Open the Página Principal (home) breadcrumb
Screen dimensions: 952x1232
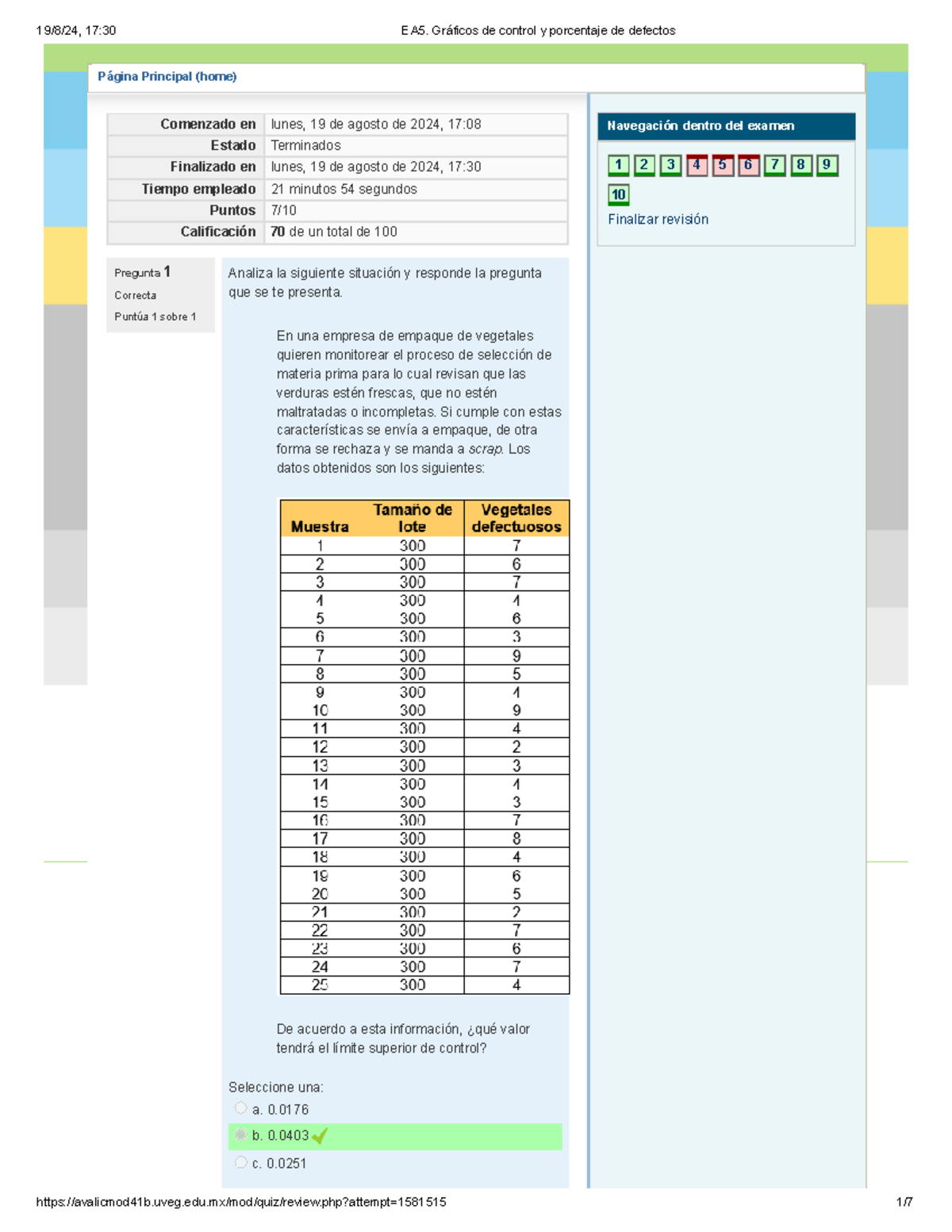coord(167,76)
